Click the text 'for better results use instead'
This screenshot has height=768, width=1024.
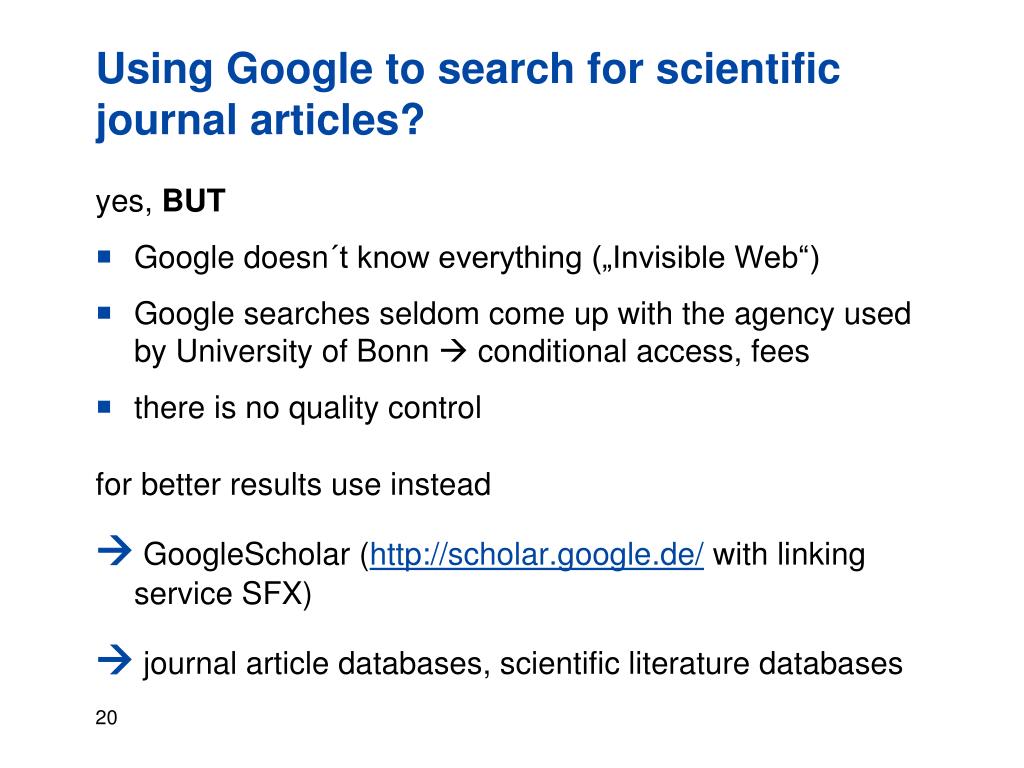tap(293, 485)
